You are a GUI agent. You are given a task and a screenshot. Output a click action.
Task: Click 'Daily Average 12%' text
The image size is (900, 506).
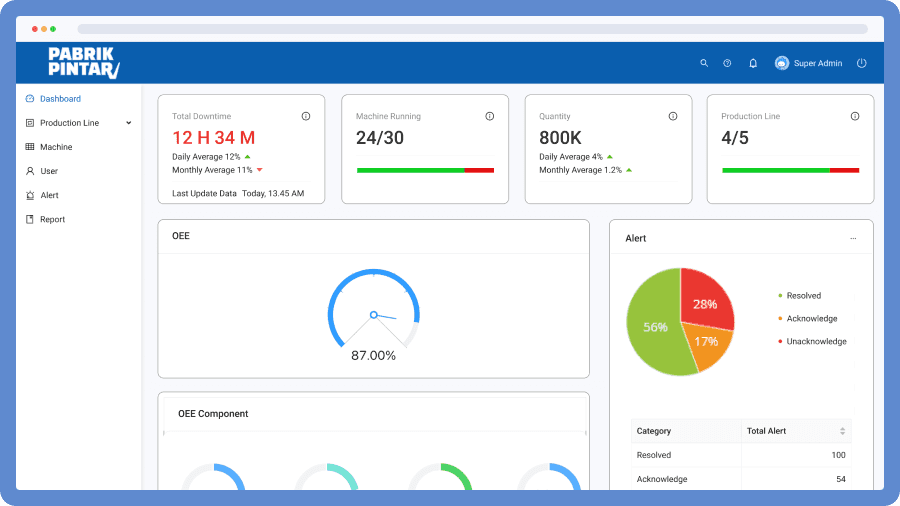pos(206,157)
